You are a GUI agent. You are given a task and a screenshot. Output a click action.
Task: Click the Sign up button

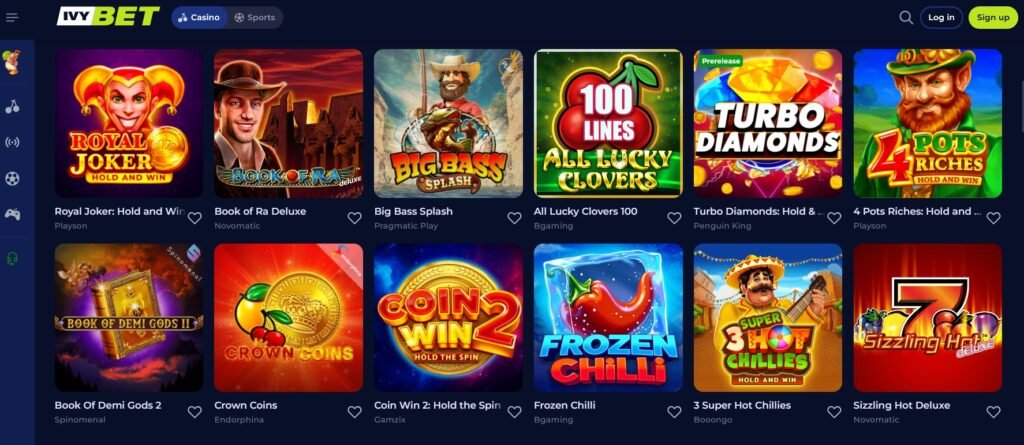click(x=993, y=18)
